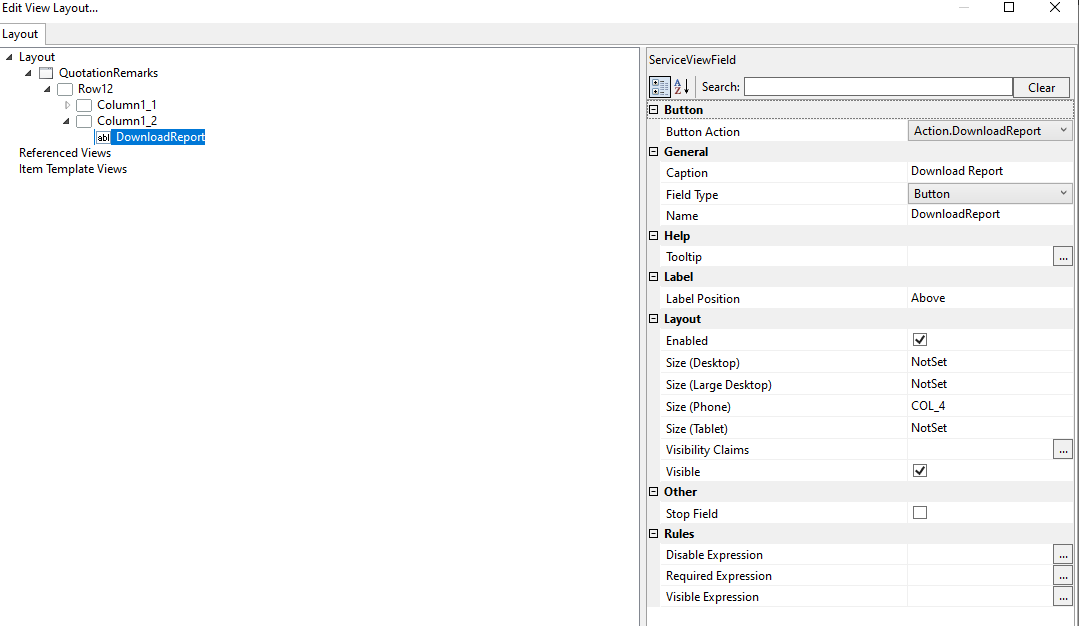Select the QuotationRemarks tree item label
1079x626 pixels.
click(x=108, y=73)
